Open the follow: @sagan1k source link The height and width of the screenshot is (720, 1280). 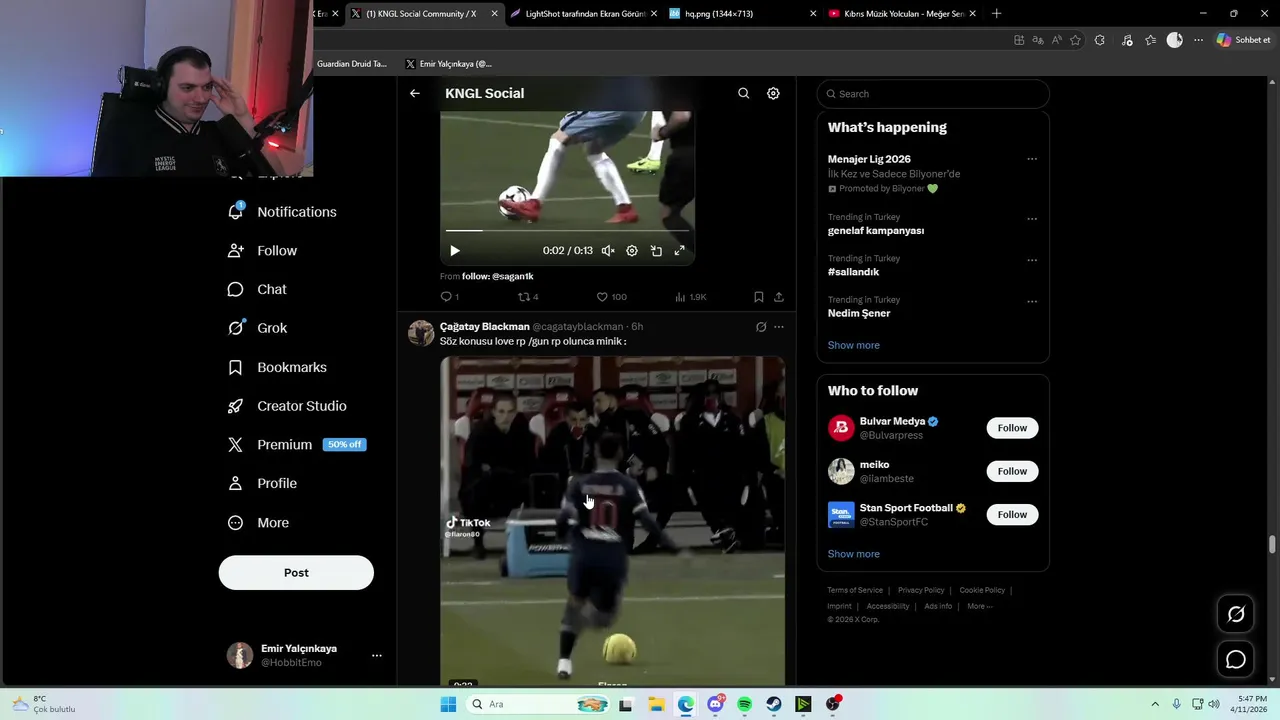[x=498, y=276]
